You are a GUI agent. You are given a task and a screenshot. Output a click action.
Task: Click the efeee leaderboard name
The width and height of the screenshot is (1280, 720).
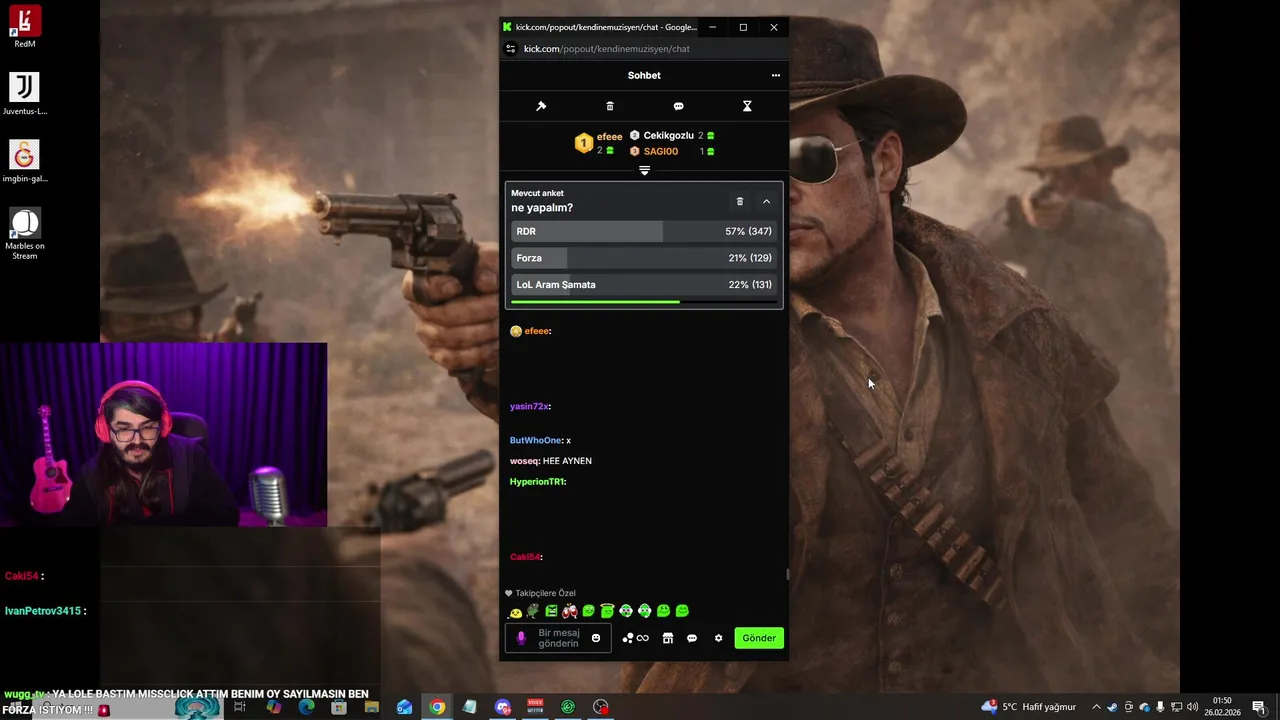[x=609, y=137]
